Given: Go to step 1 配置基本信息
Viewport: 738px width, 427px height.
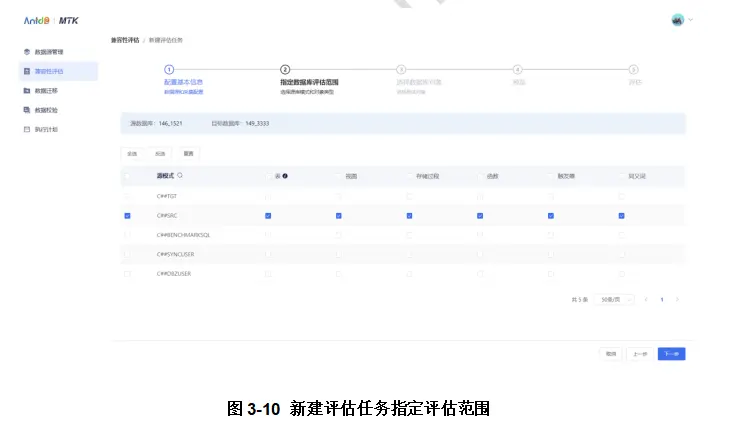Looking at the screenshot, I should 183,82.
